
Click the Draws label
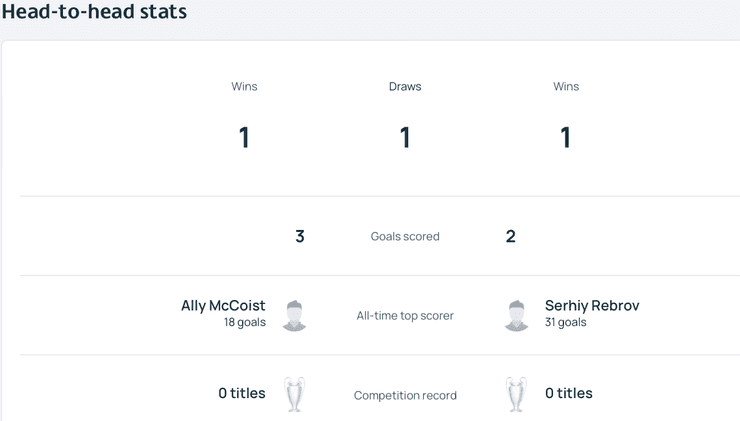[405, 87]
